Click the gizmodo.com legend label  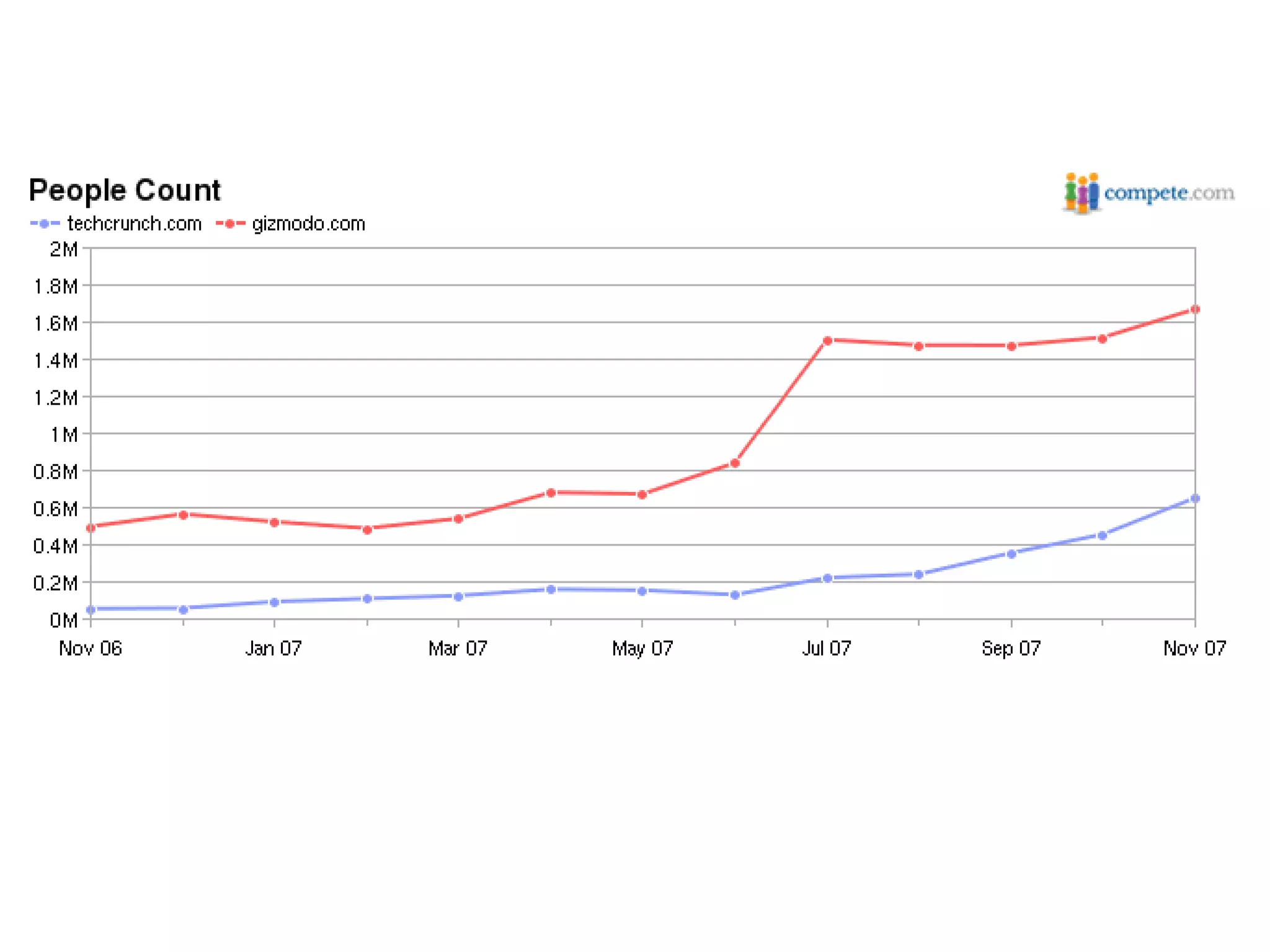tap(308, 224)
